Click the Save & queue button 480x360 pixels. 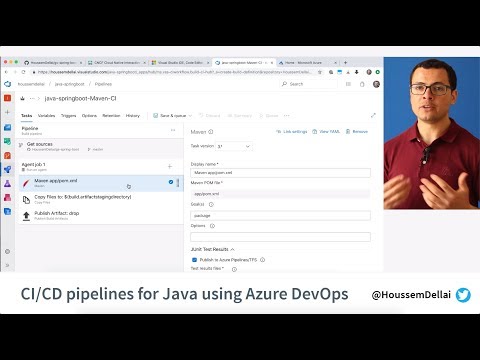(x=170, y=116)
